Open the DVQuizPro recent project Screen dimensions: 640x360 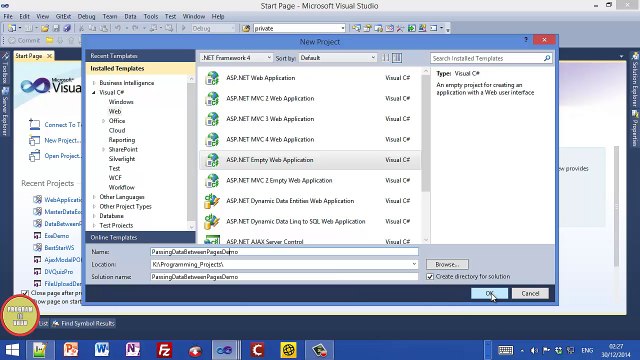pos(59,272)
